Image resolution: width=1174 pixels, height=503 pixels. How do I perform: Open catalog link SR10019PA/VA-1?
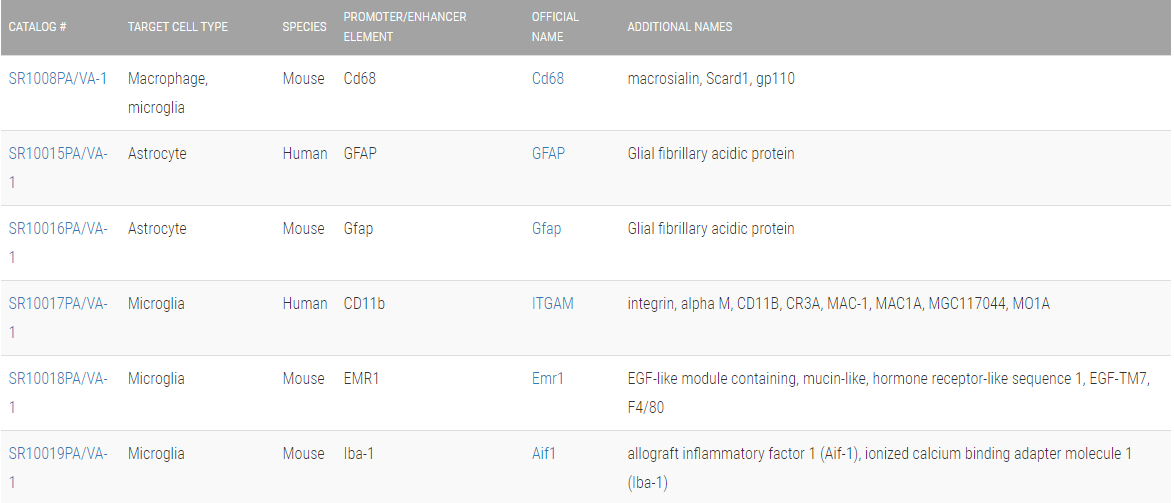58,453
